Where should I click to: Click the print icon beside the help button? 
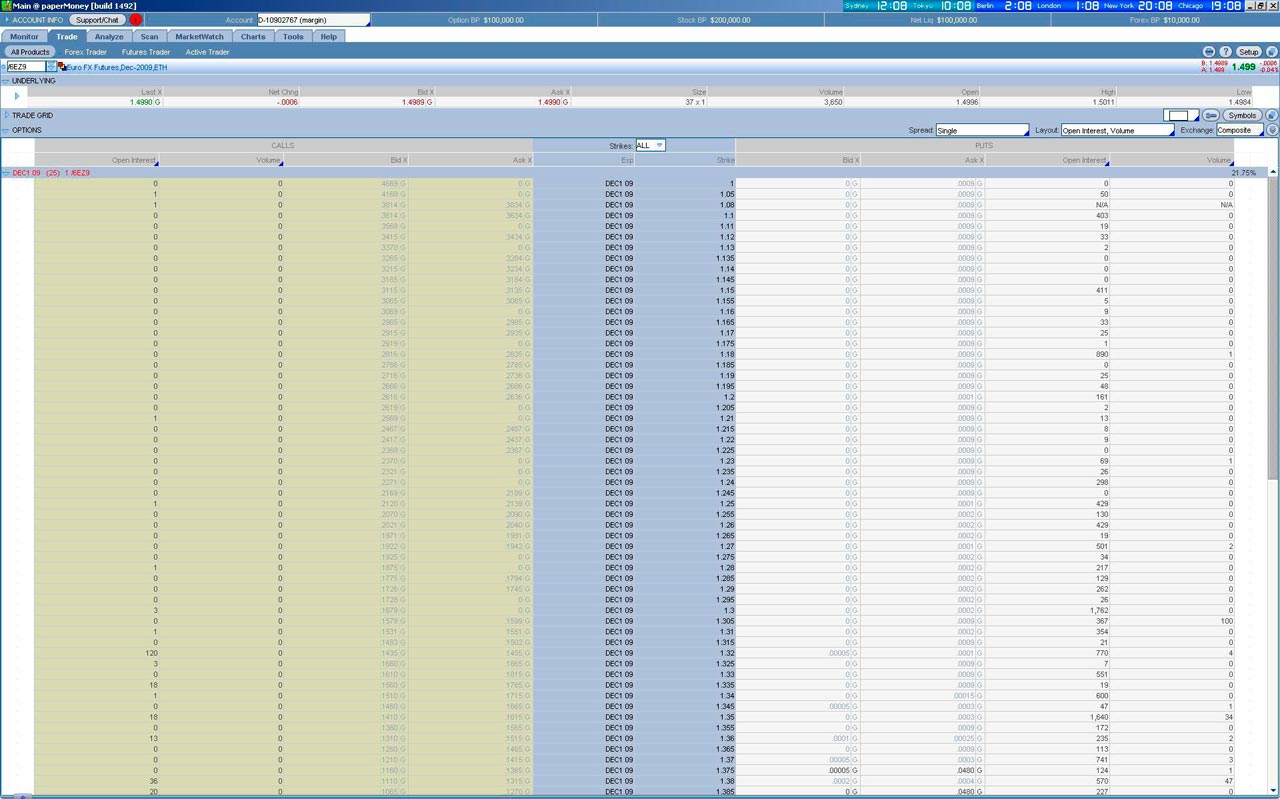(x=1209, y=52)
